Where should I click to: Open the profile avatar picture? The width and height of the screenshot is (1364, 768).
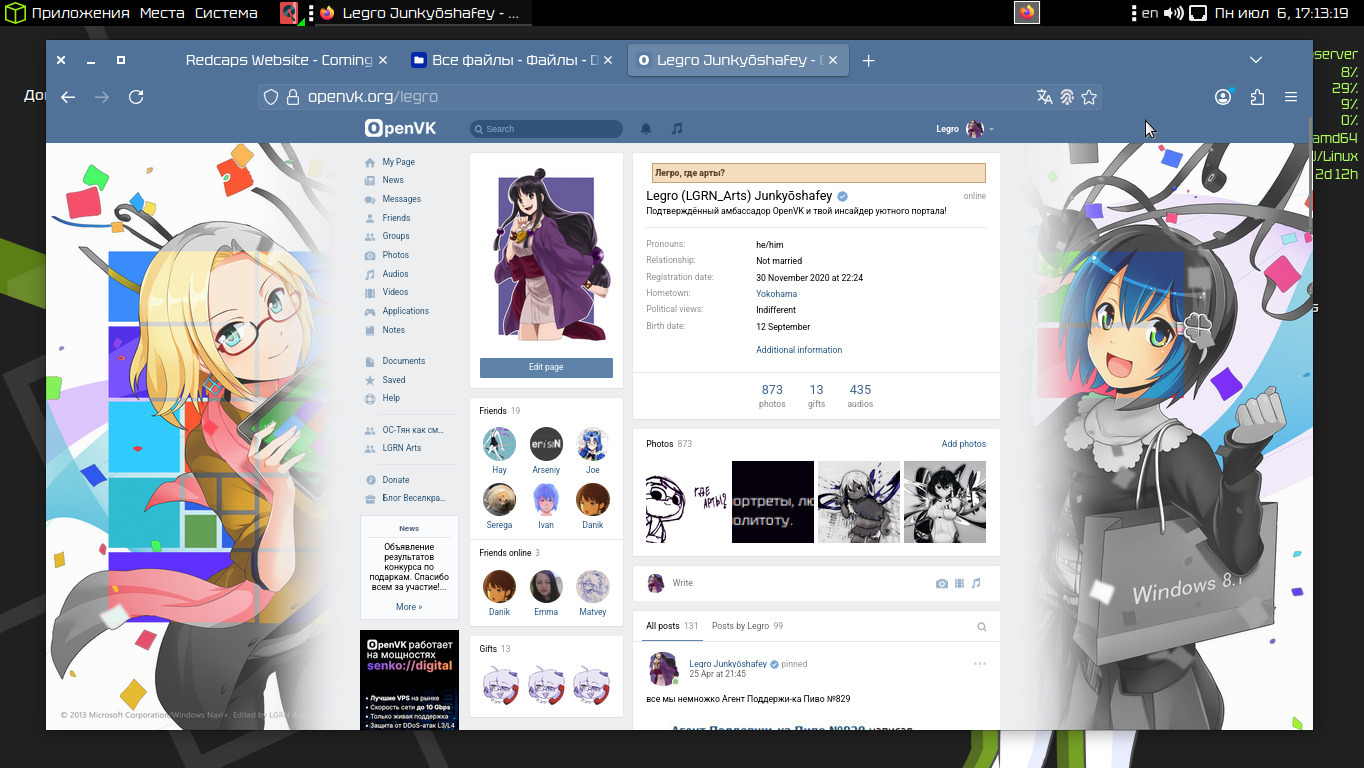click(546, 260)
